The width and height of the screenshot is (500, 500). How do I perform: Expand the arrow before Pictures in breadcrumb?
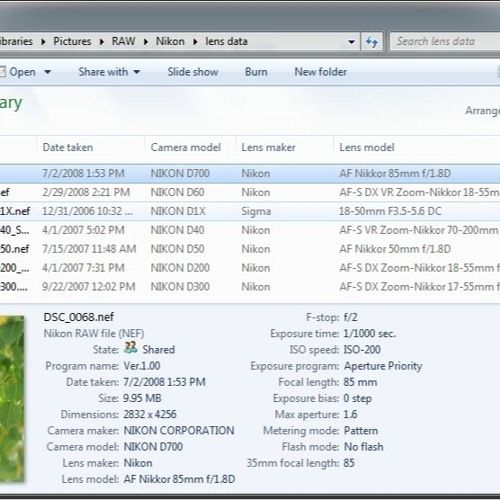click(43, 42)
